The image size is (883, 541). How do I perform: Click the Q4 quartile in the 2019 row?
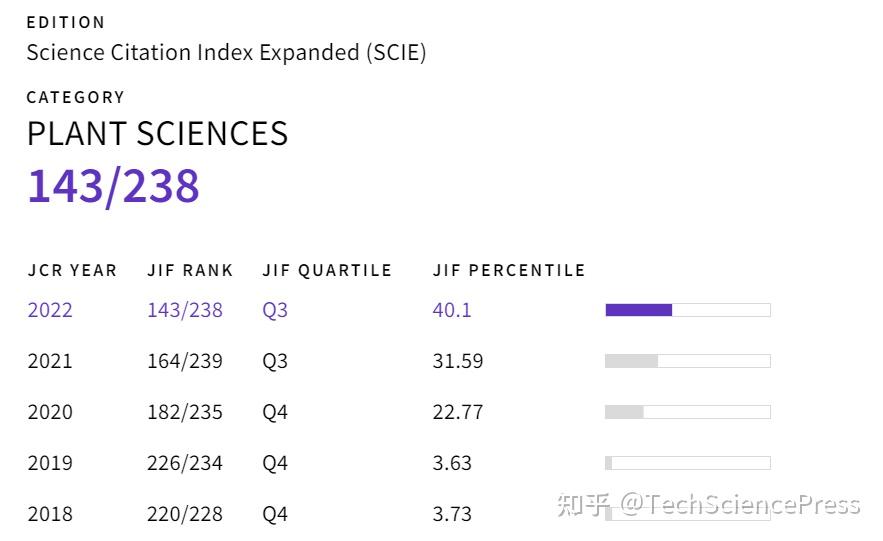(x=275, y=463)
